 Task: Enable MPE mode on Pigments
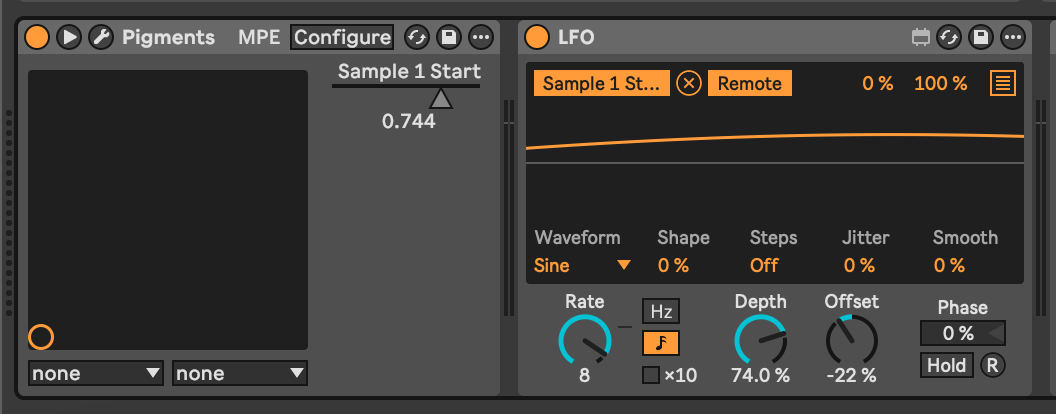click(259, 37)
